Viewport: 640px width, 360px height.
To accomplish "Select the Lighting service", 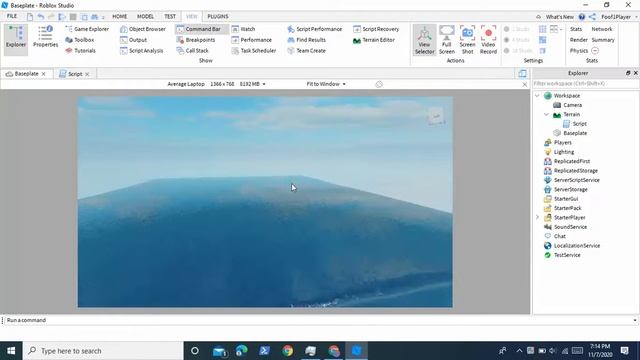I will (x=559, y=152).
